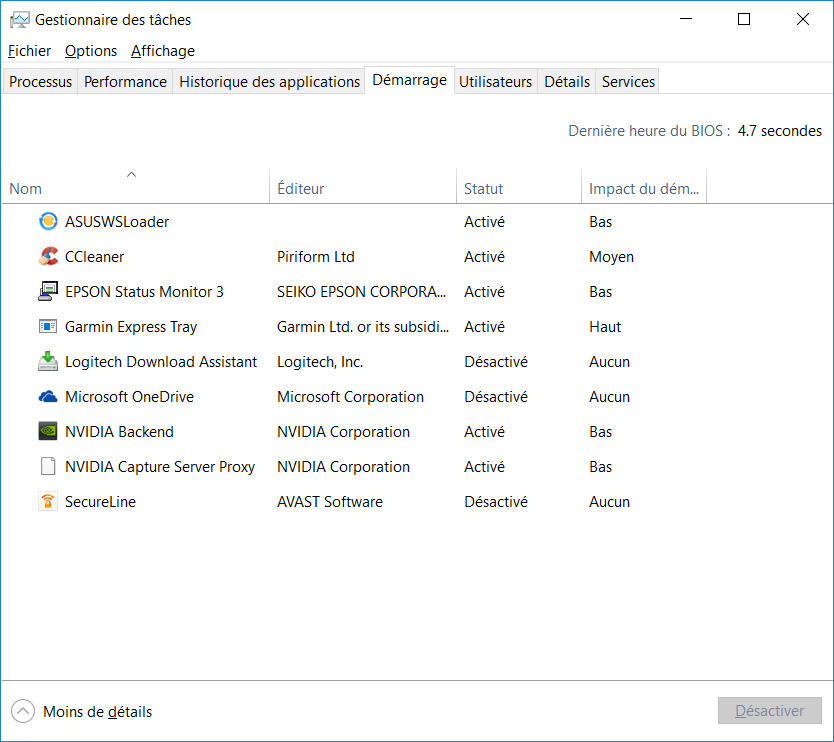Open the Détails tab
The height and width of the screenshot is (742, 834).
[x=567, y=81]
